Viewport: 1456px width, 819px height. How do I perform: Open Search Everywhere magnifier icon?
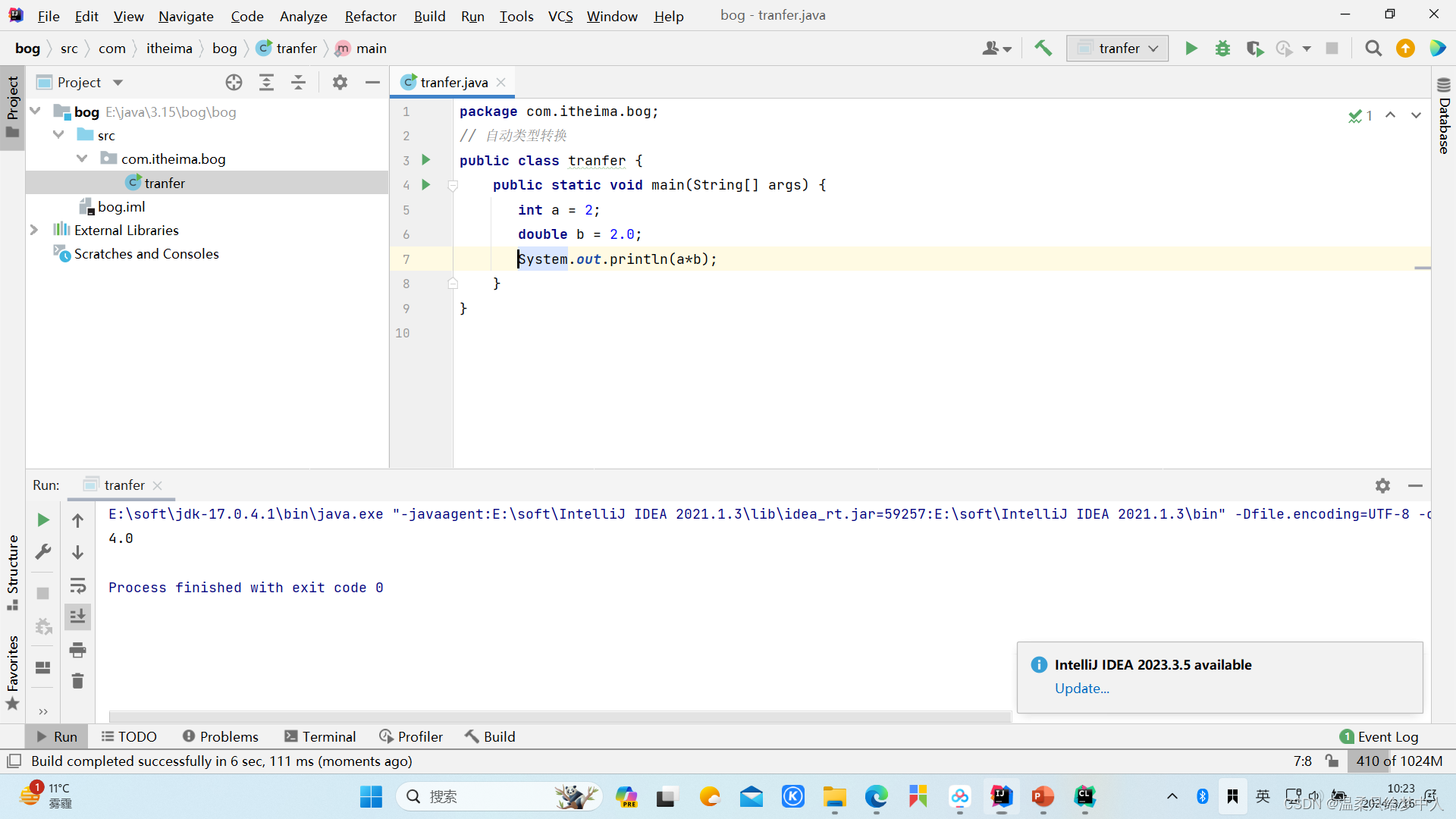[x=1373, y=49]
